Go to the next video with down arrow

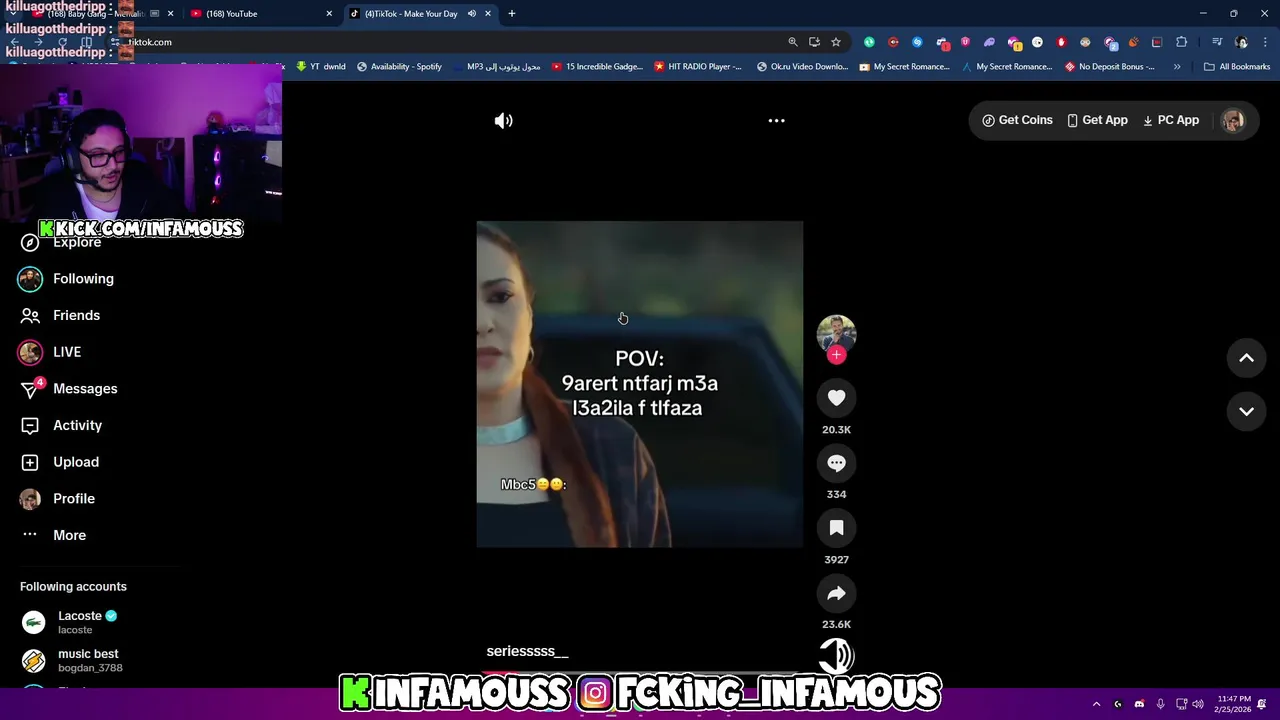tap(1246, 411)
